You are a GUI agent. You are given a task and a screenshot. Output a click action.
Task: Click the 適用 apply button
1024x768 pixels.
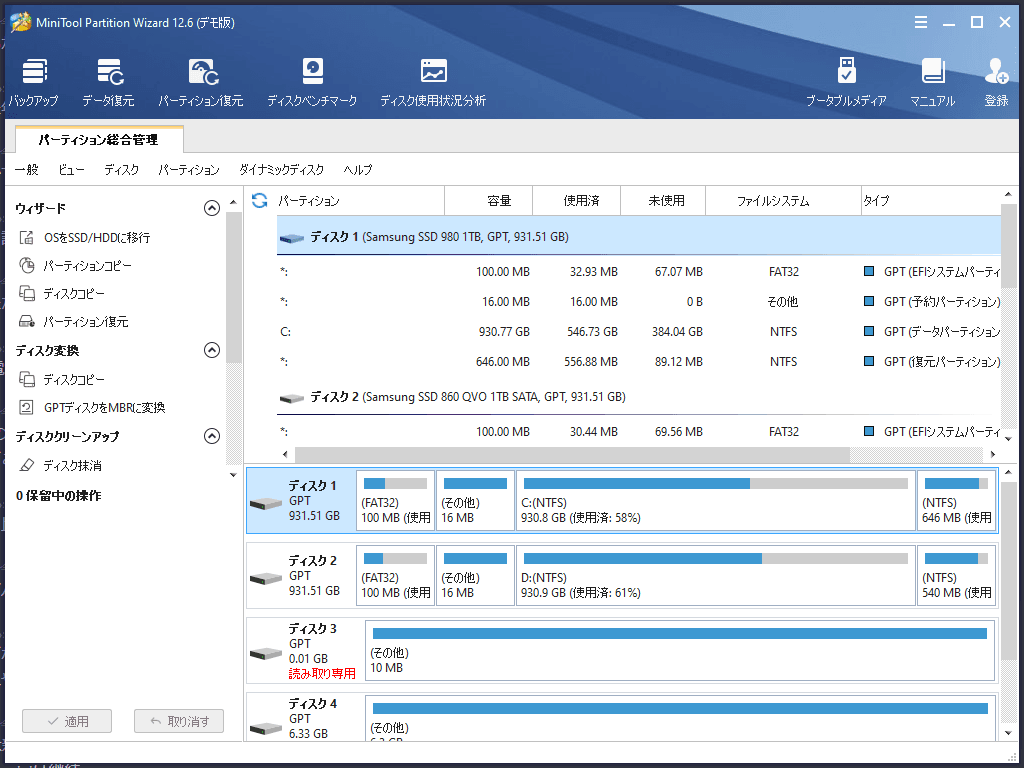[x=67, y=721]
